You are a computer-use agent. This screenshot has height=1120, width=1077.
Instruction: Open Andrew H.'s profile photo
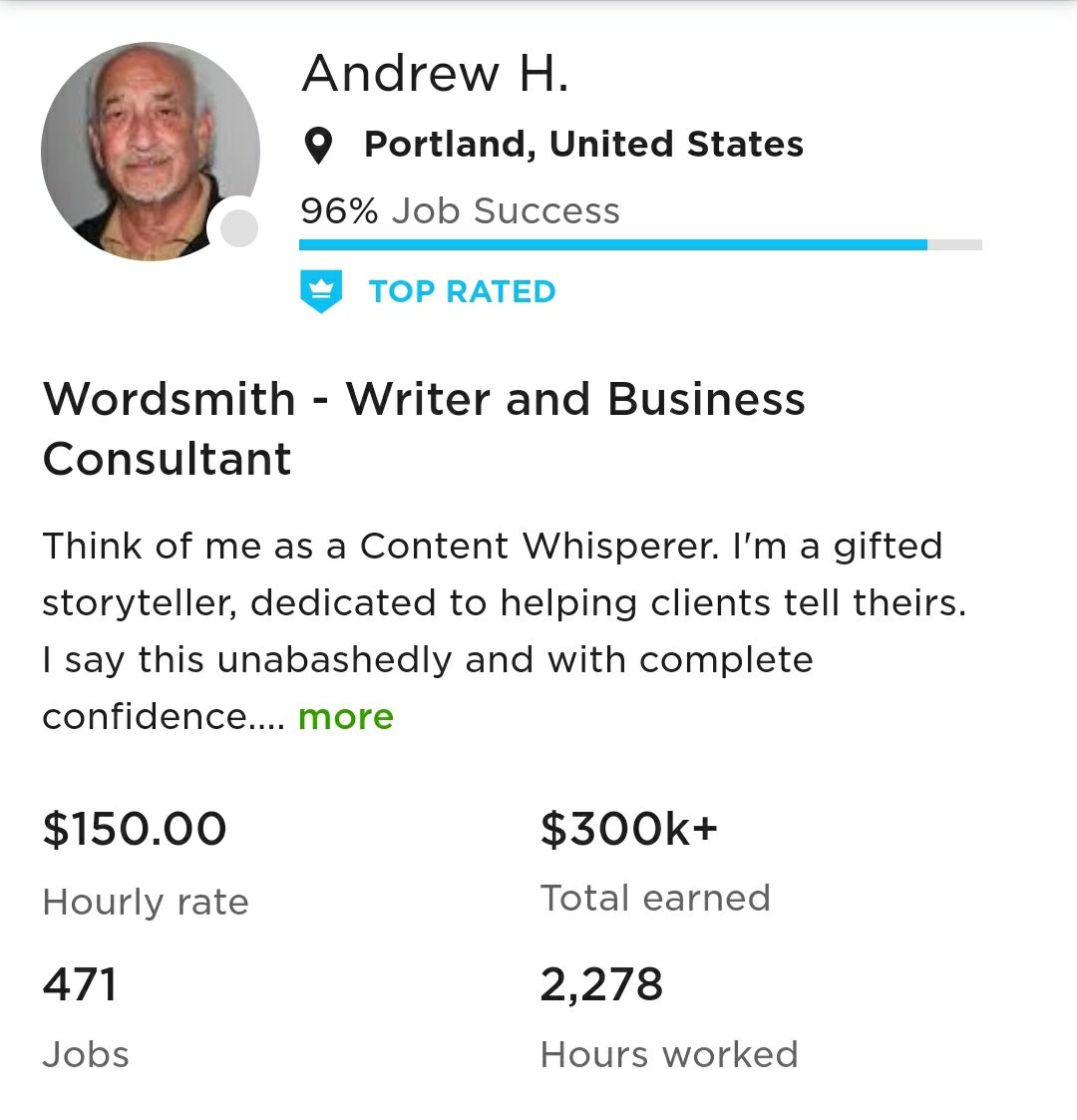click(x=150, y=152)
